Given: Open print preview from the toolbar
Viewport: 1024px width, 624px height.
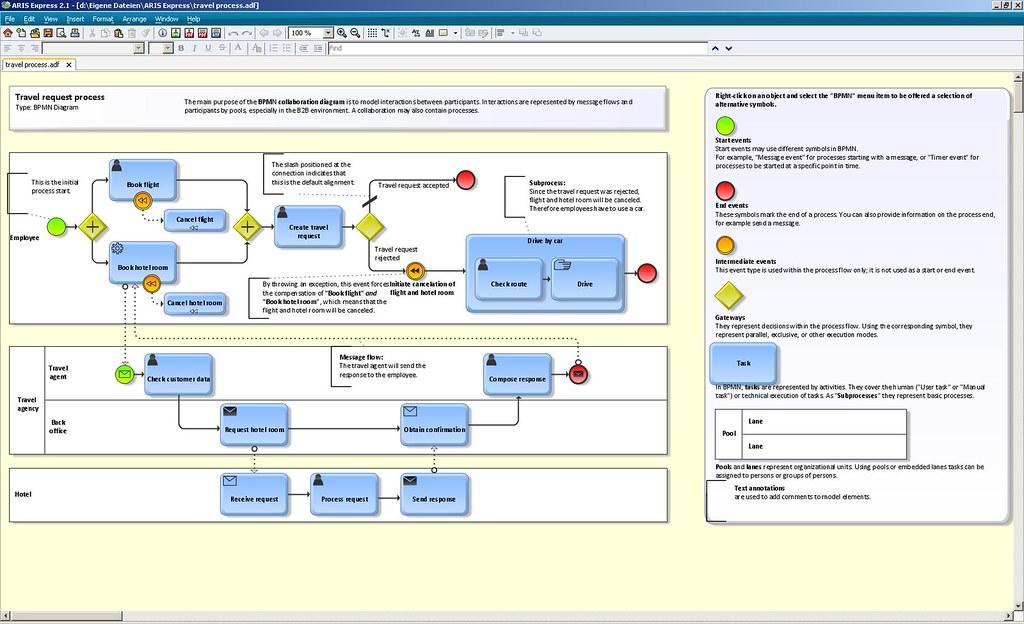Looking at the screenshot, I should (x=61, y=33).
